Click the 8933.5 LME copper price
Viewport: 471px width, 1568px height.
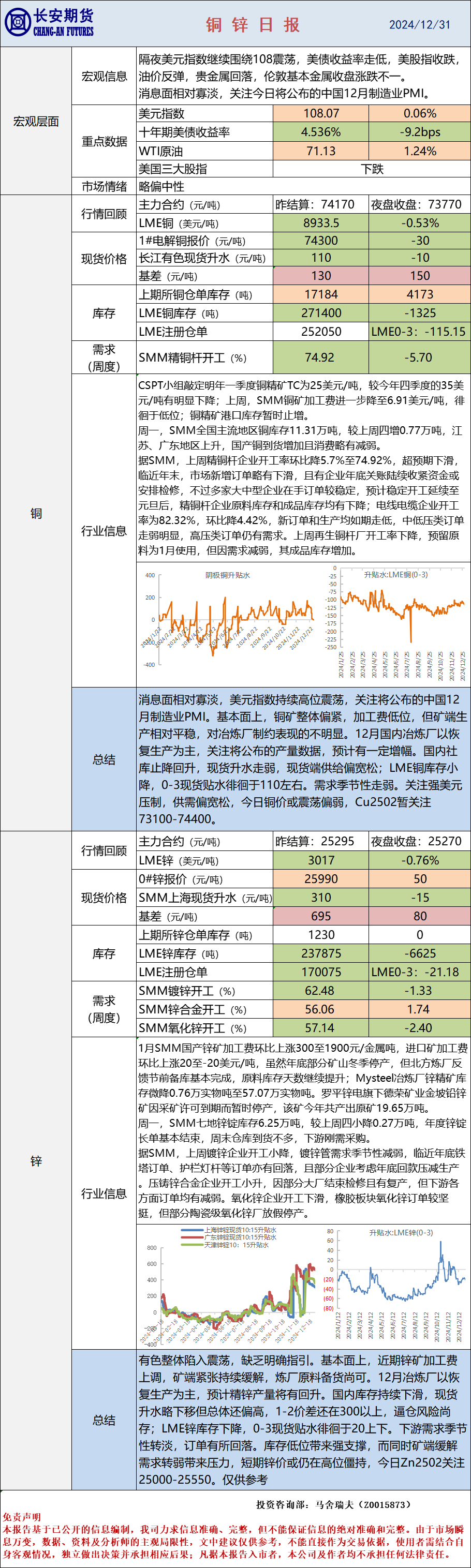coord(321,223)
